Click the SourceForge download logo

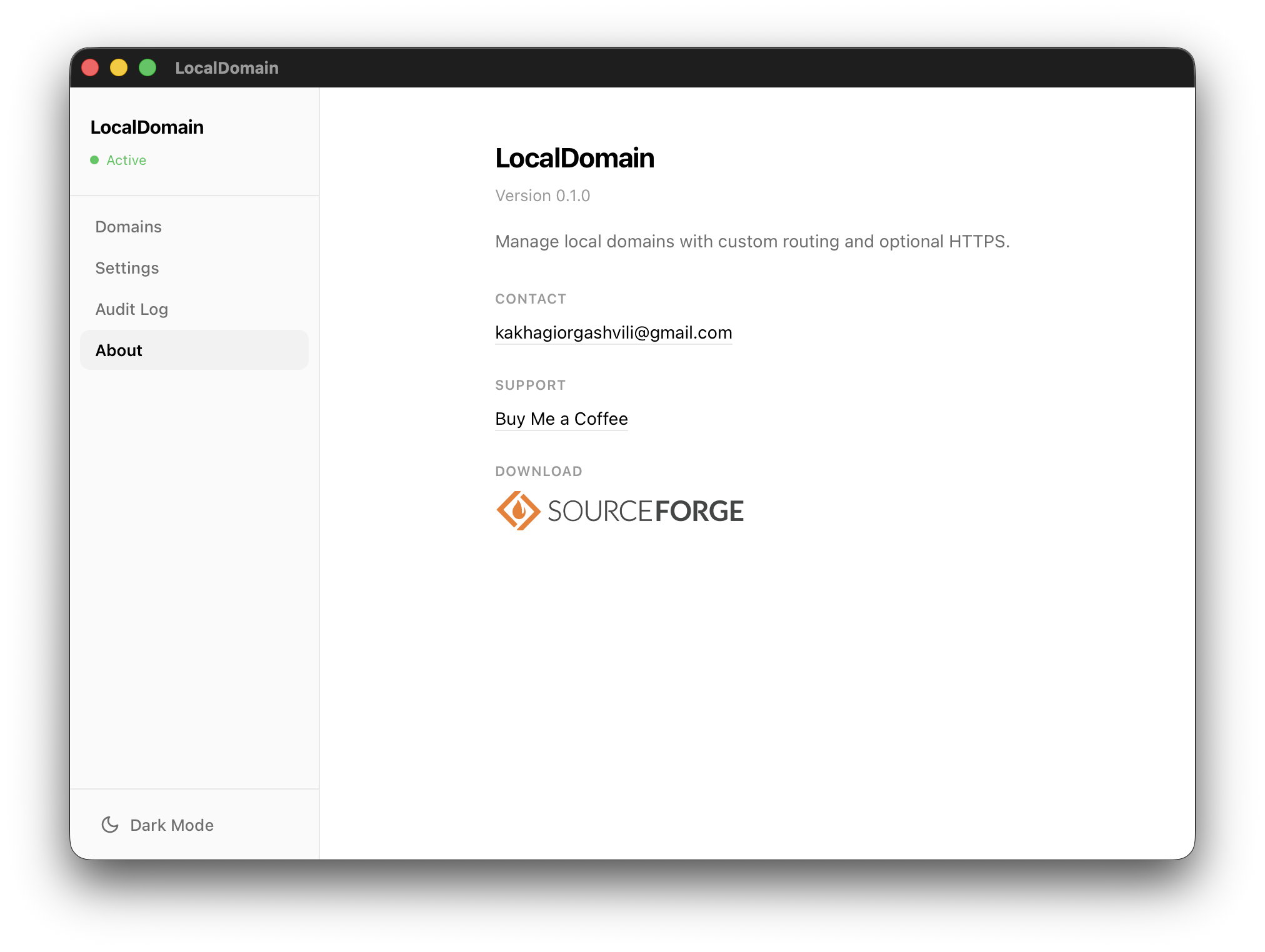(x=620, y=510)
